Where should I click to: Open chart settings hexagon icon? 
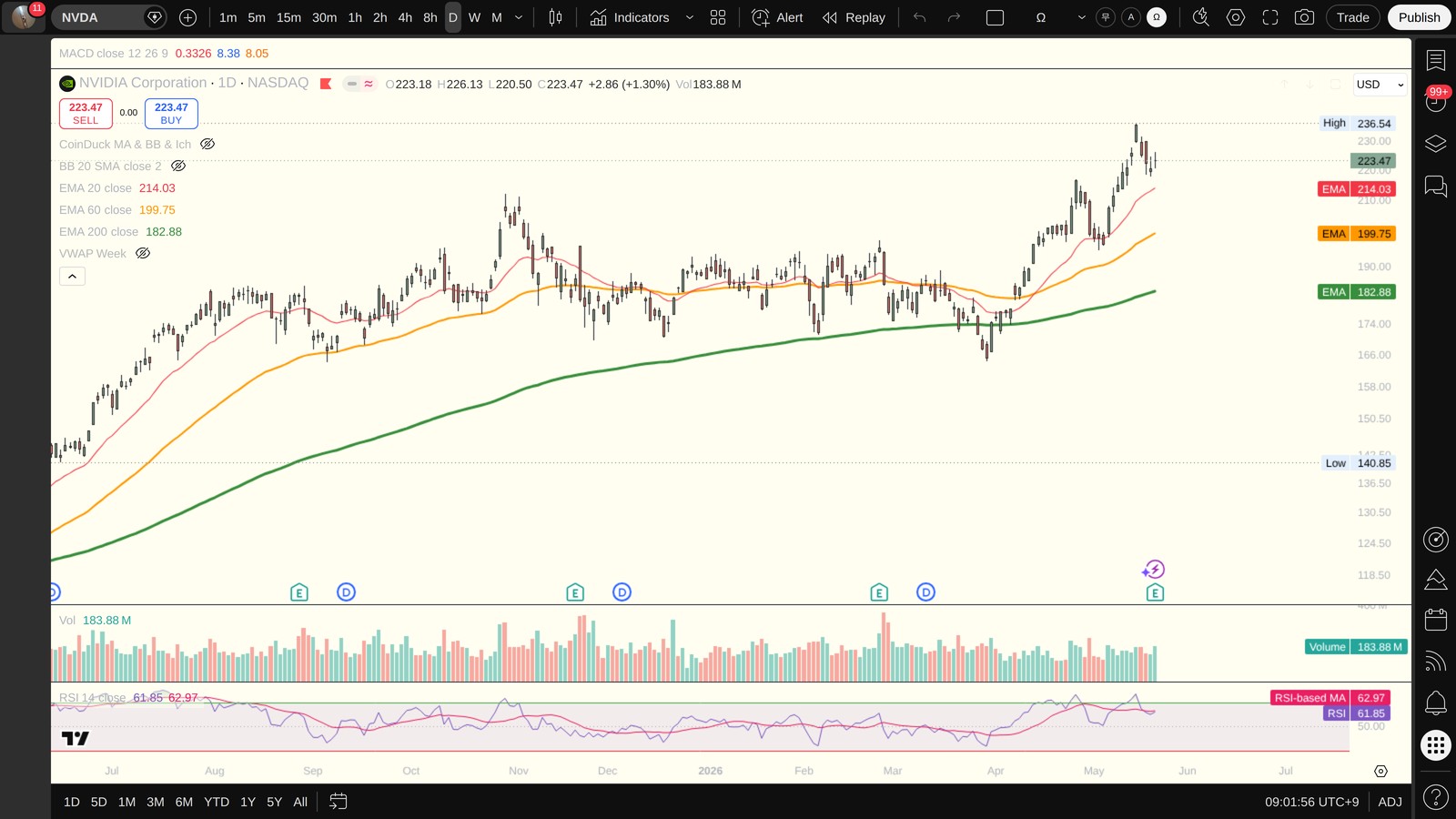[1235, 17]
